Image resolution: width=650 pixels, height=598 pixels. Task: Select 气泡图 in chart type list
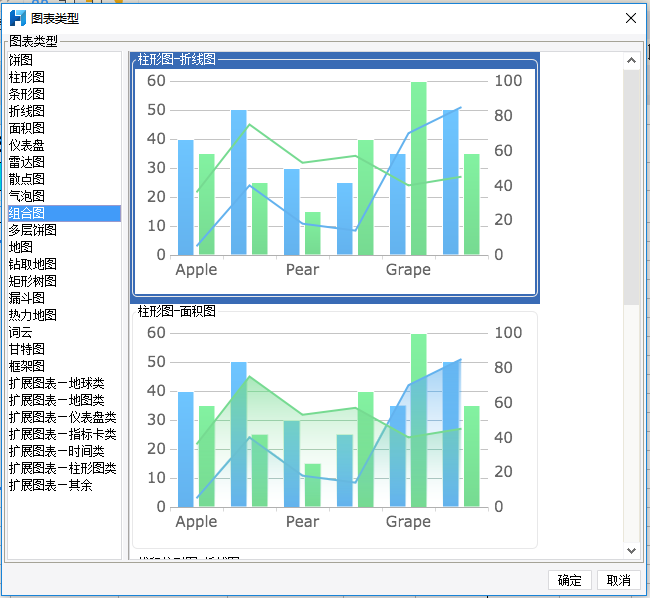pyautogui.click(x=64, y=196)
